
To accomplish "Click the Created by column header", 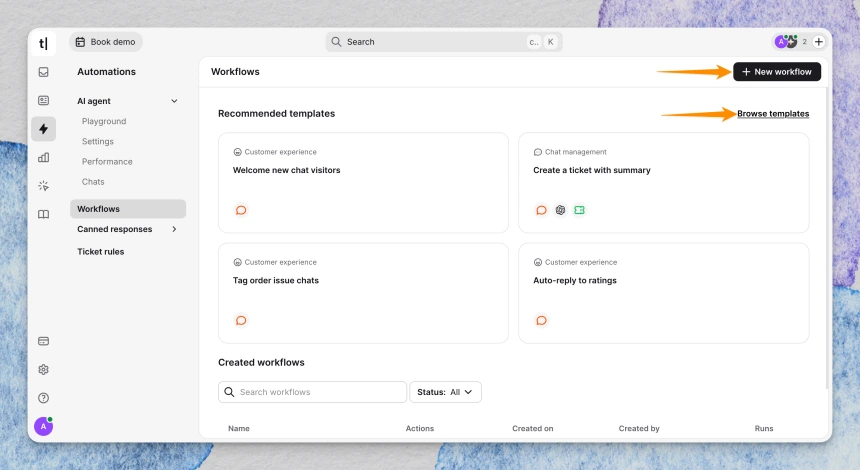I will tap(639, 428).
